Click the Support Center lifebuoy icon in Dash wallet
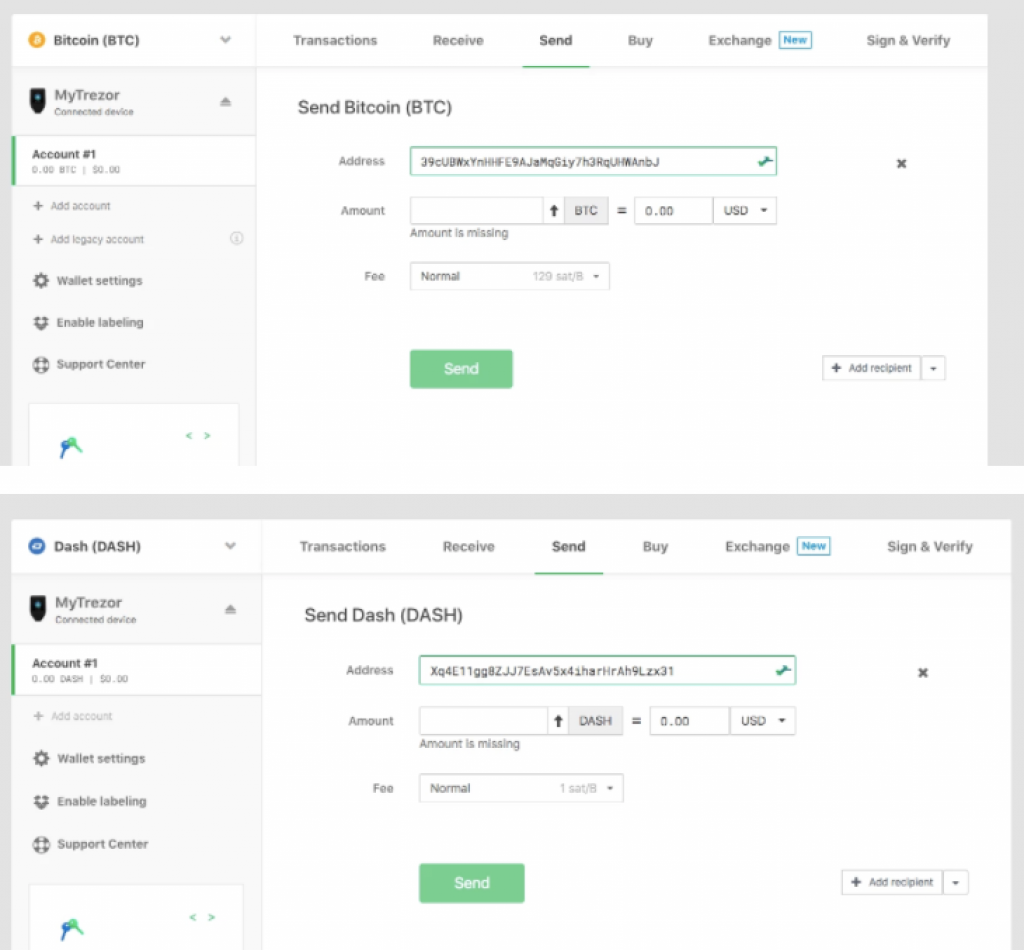 click(41, 844)
